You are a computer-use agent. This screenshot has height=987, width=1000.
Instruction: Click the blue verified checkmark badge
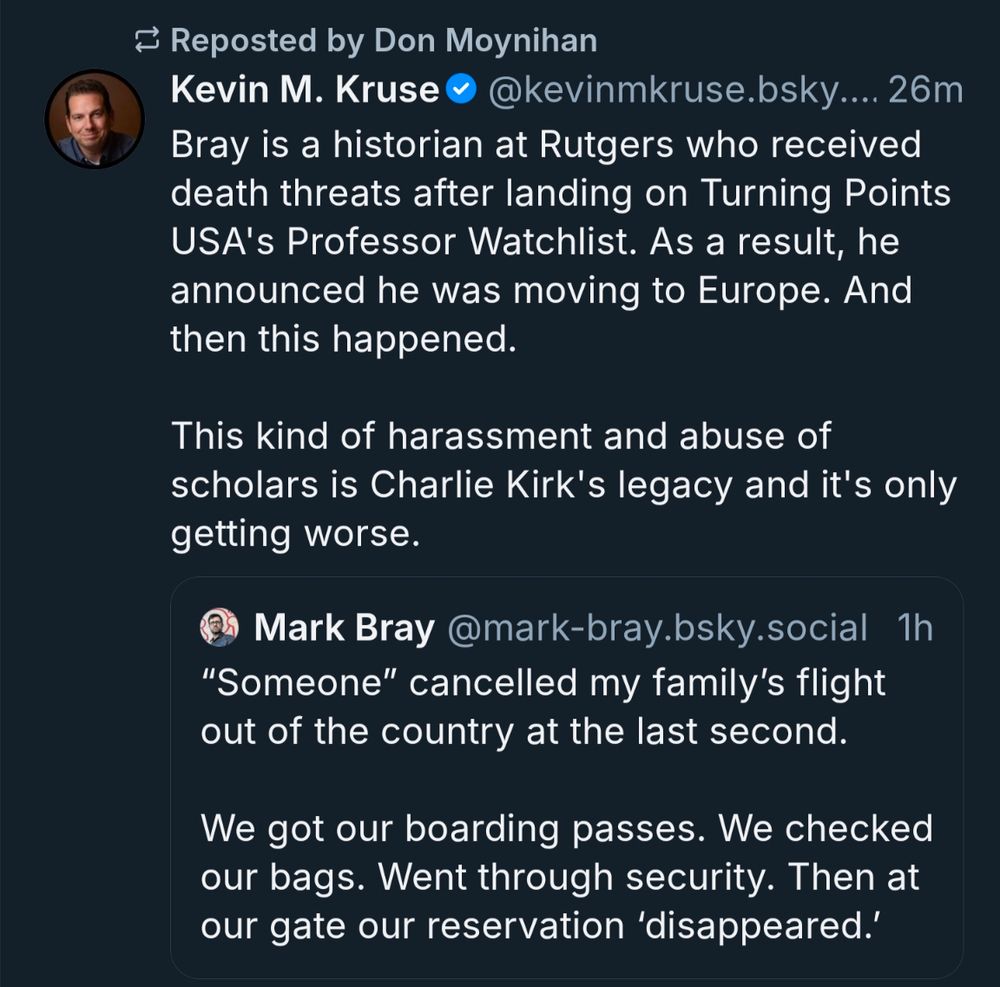(461, 91)
